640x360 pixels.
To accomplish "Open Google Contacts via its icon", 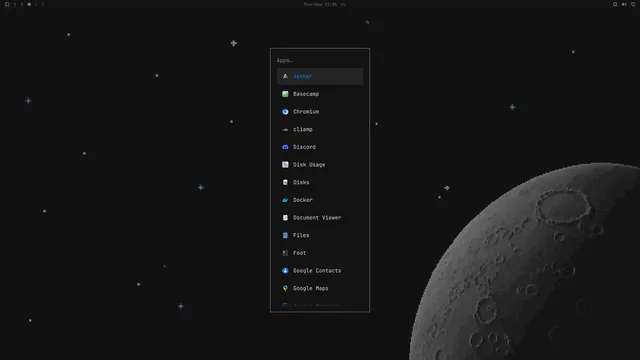I will click(285, 271).
